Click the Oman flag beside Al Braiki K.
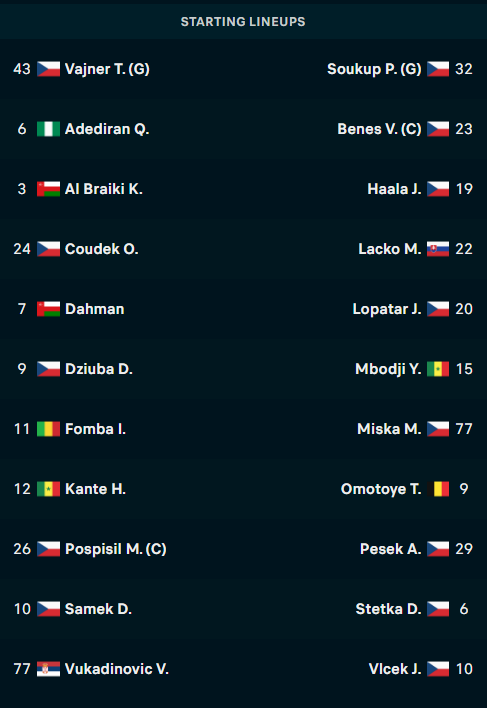The image size is (487, 708). (x=48, y=189)
